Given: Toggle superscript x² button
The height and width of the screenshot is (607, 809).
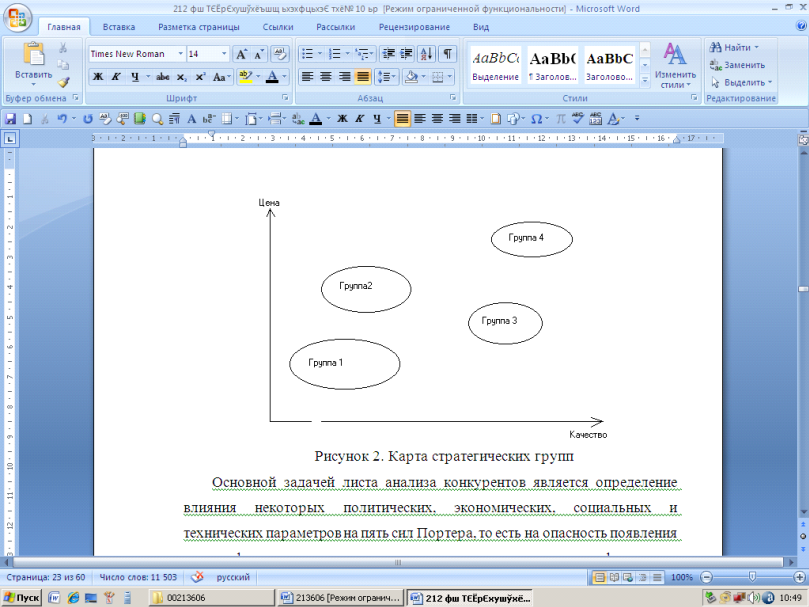Looking at the screenshot, I should 200,77.
